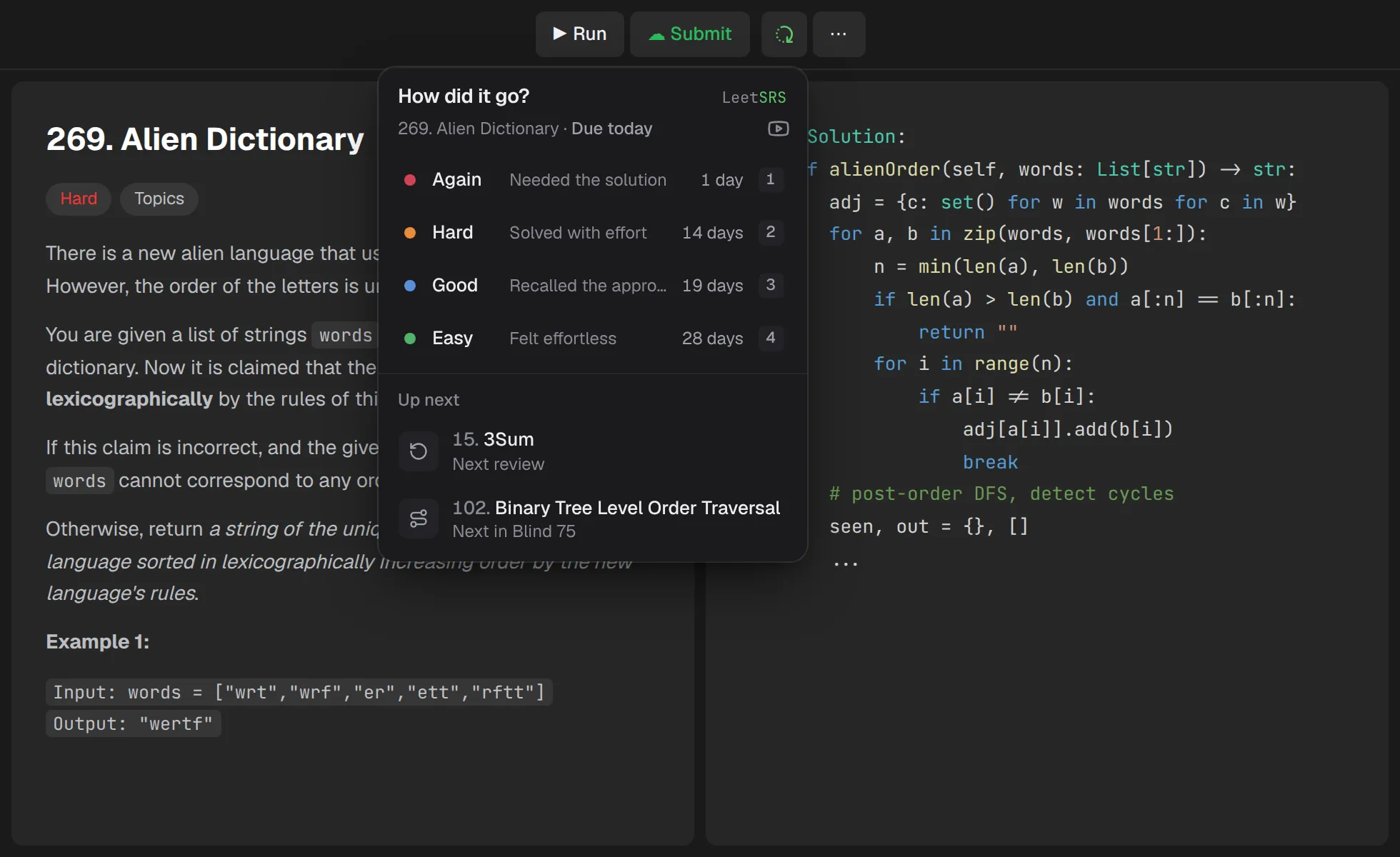Open 102. Binary Tree Level Order Traversal
This screenshot has height=857, width=1400.
[x=592, y=519]
